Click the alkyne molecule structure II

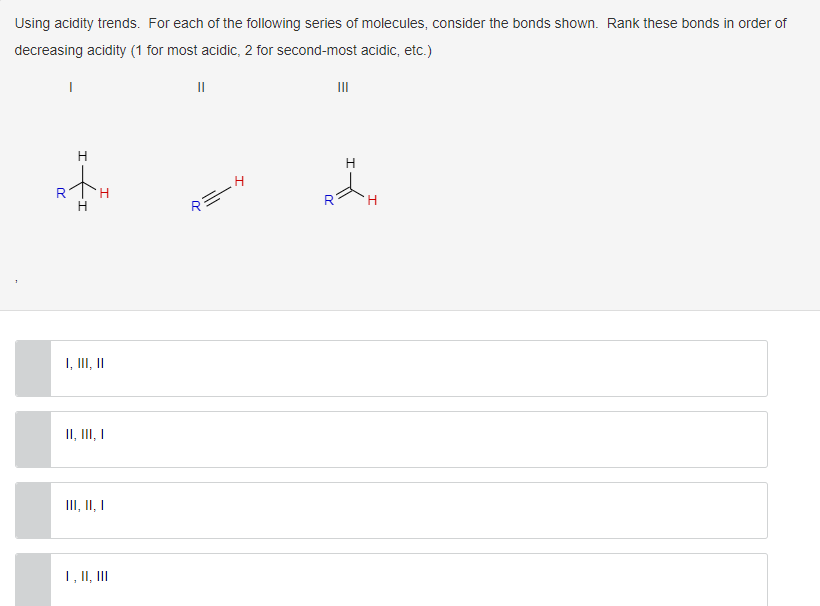(215, 195)
